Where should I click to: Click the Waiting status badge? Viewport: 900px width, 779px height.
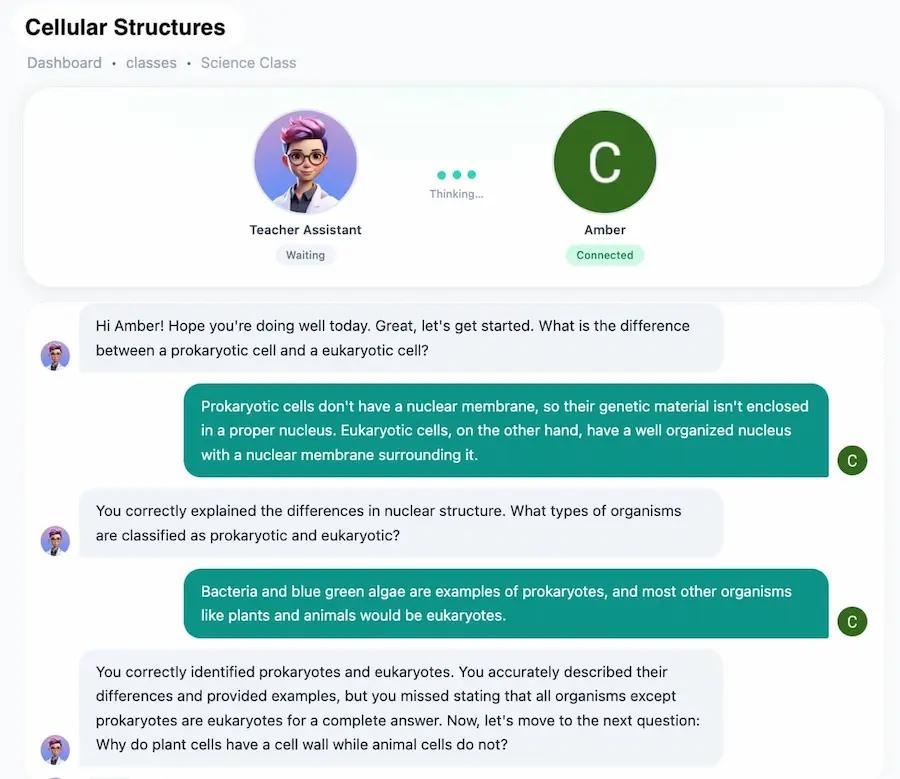coord(305,255)
